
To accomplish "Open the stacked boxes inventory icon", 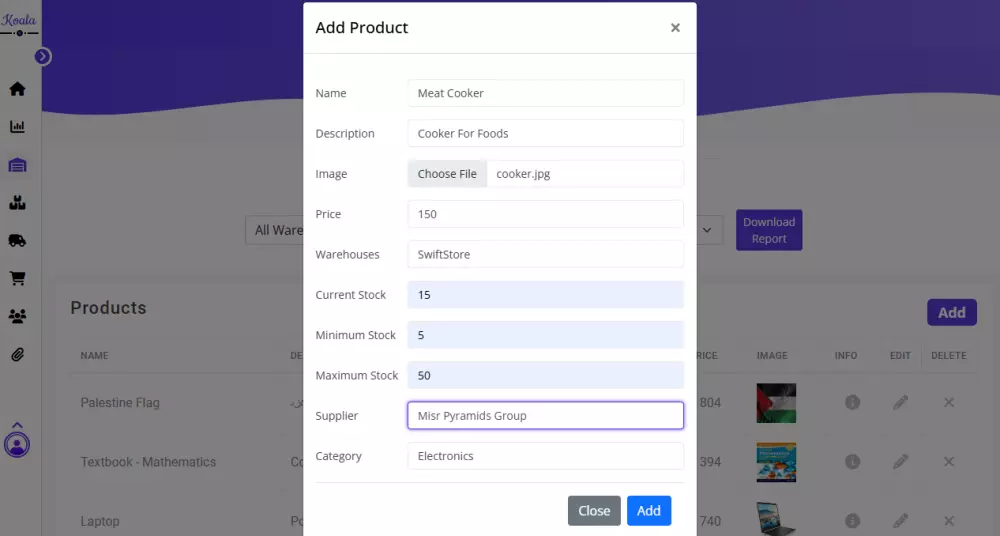I will tap(17, 203).
